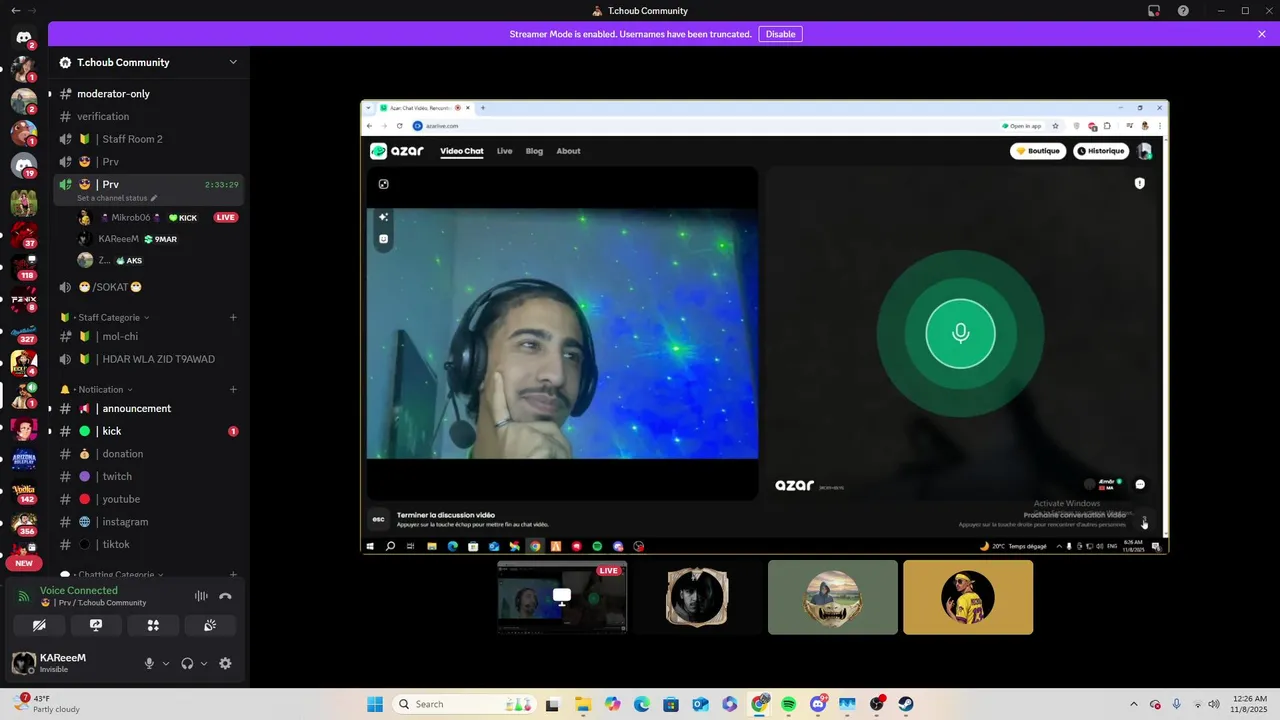Viewport: 1280px width, 720px height.
Task: Select user Mikrob06 in voice list
Action: [157, 217]
